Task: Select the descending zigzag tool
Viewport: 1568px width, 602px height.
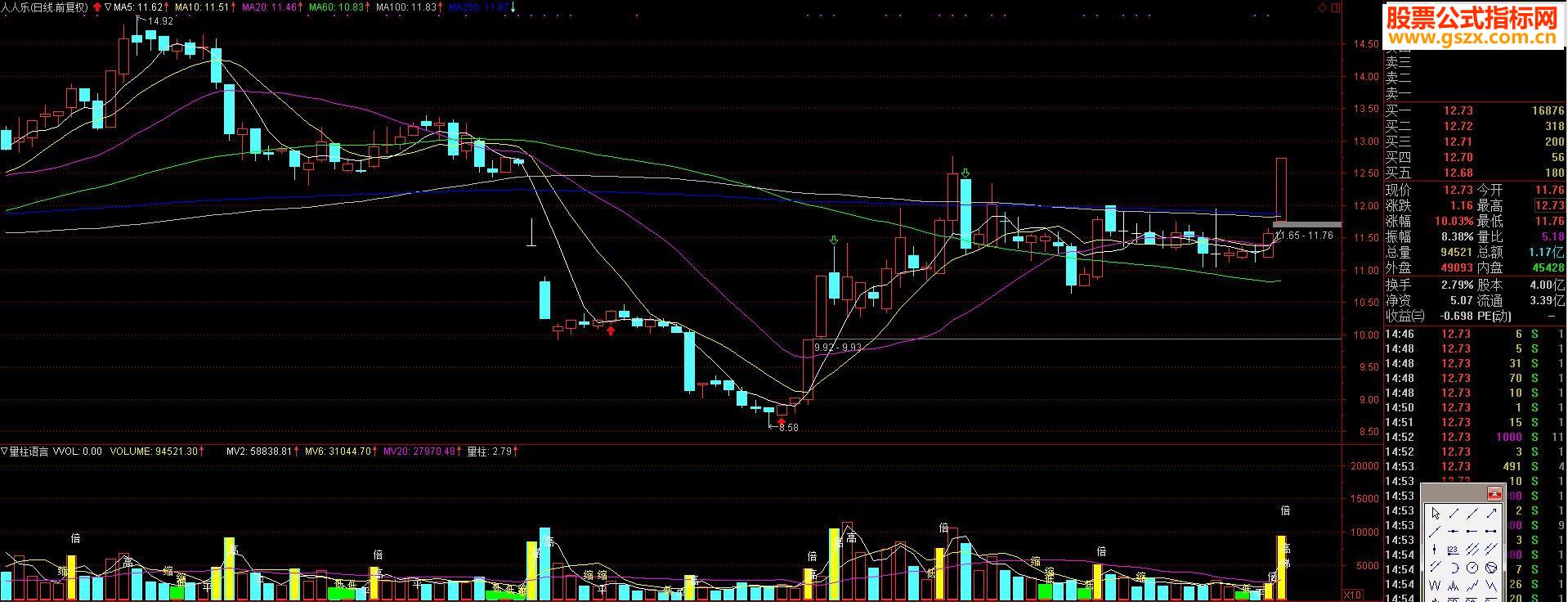Action: [1491, 586]
